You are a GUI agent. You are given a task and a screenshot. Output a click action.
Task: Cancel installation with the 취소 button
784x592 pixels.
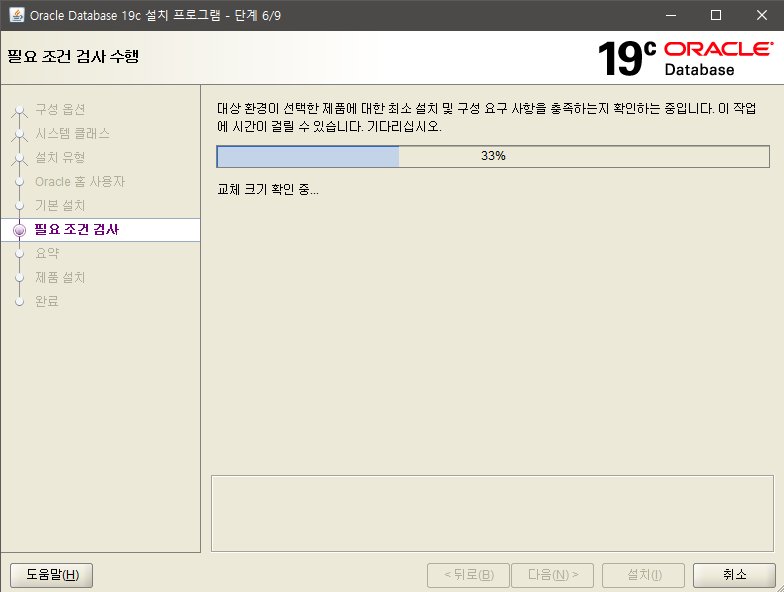734,575
